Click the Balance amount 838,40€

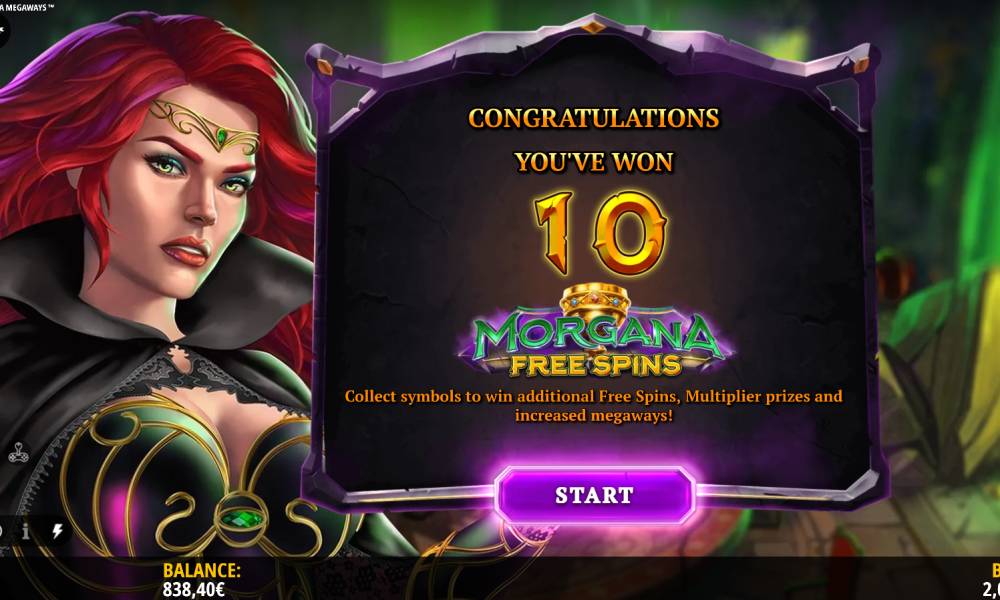coord(193,590)
